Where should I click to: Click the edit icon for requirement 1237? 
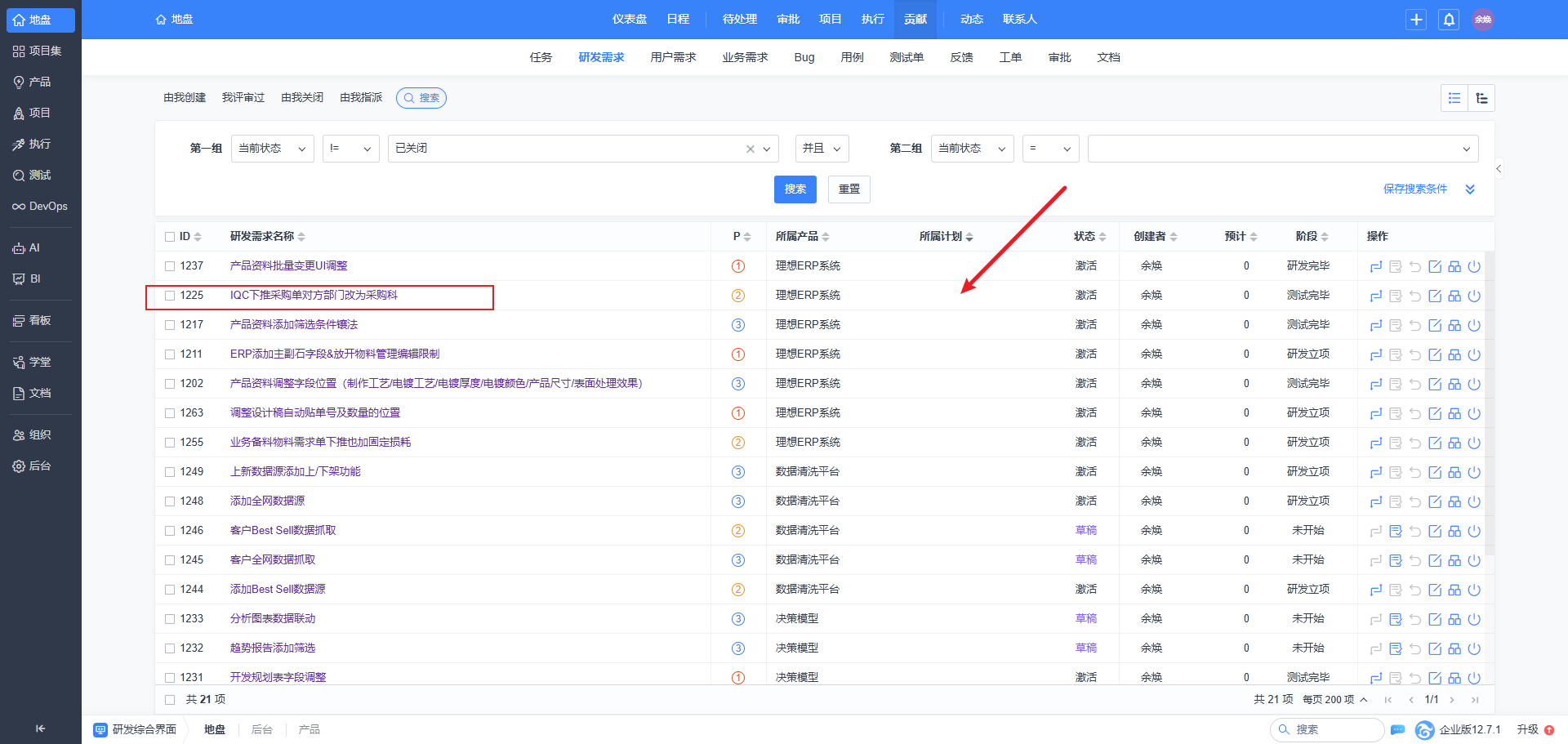point(1435,266)
